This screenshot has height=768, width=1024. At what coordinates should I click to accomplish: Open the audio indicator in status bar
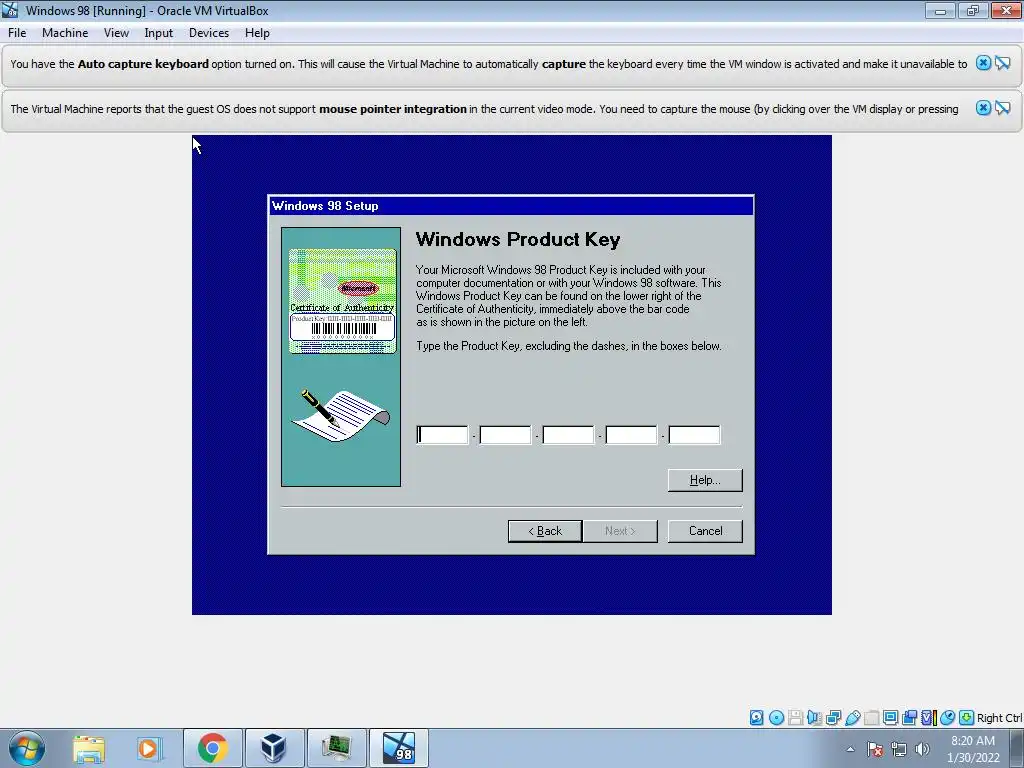pos(814,718)
